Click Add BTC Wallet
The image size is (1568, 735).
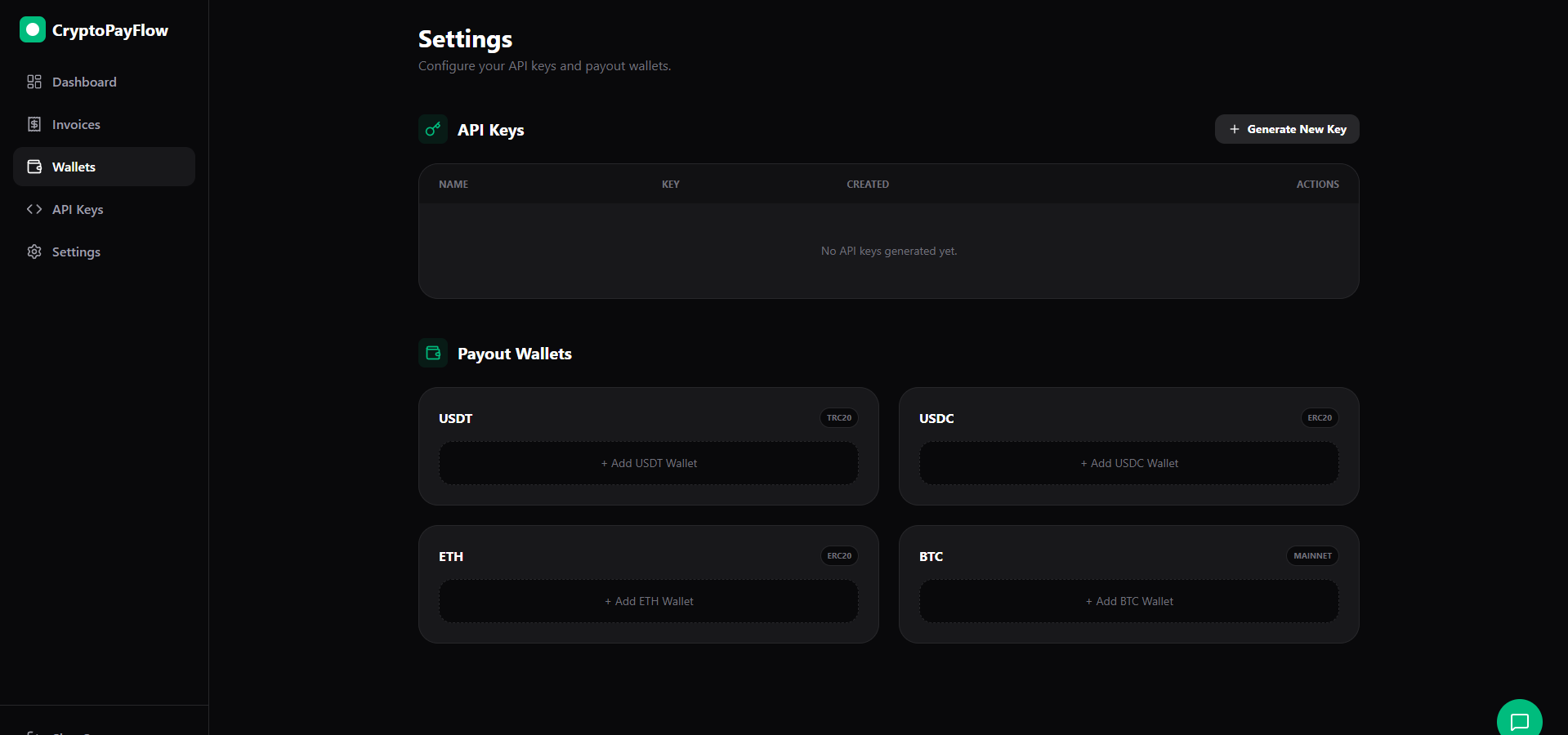(1128, 601)
